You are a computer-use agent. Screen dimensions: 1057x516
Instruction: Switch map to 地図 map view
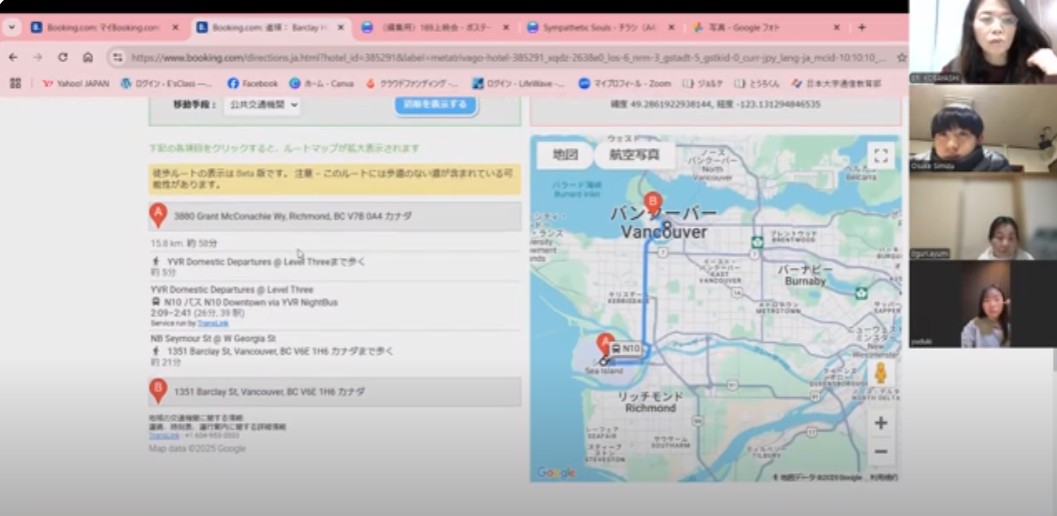(x=565, y=155)
